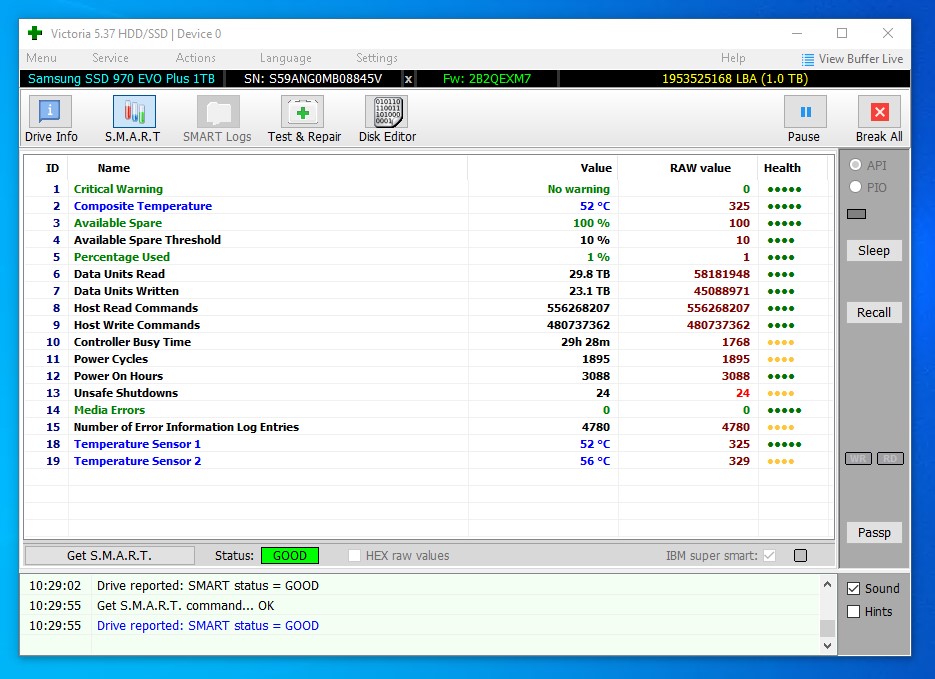Open the Service menu

coord(110,58)
